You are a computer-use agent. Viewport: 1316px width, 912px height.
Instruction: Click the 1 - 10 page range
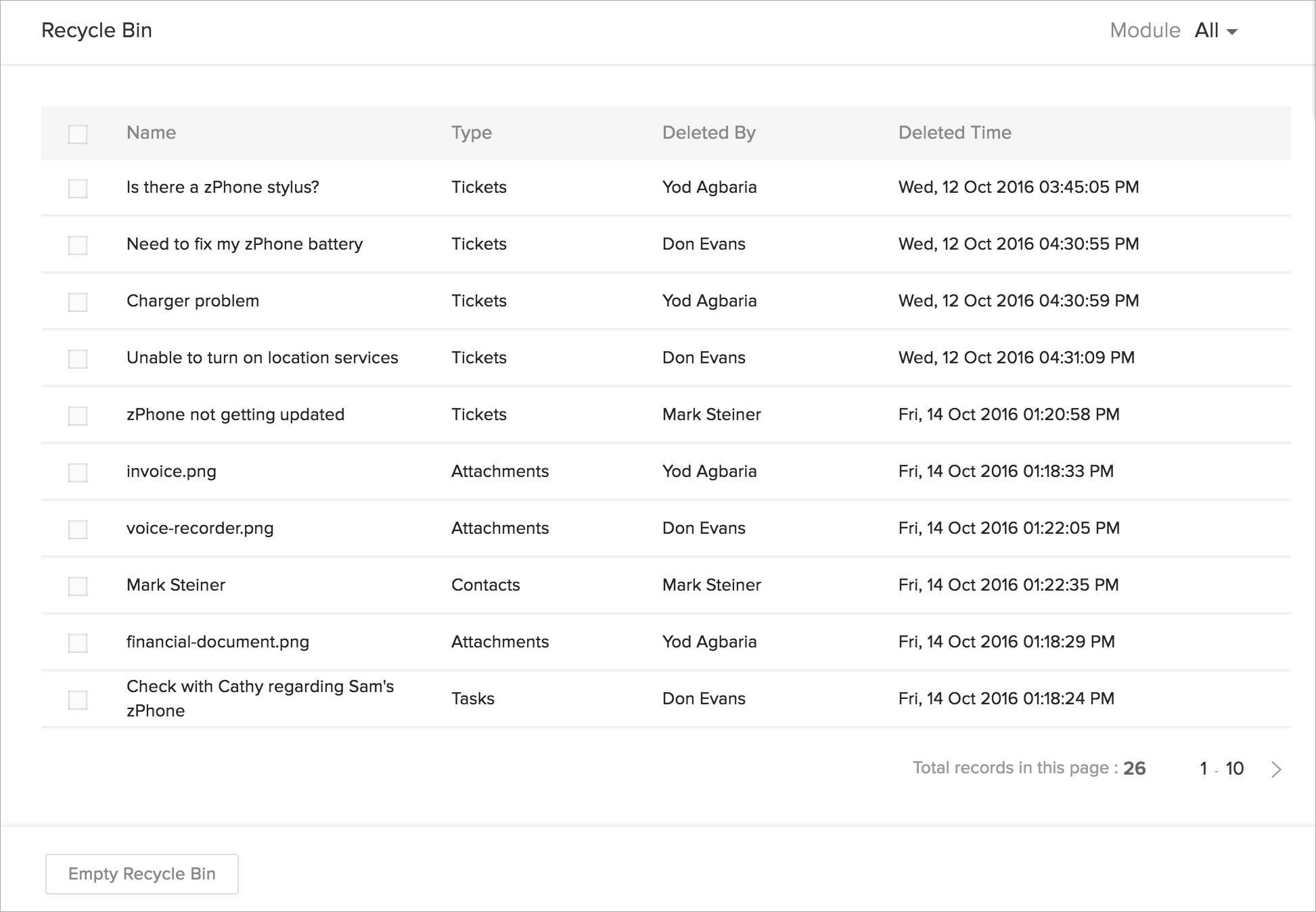coord(1222,769)
